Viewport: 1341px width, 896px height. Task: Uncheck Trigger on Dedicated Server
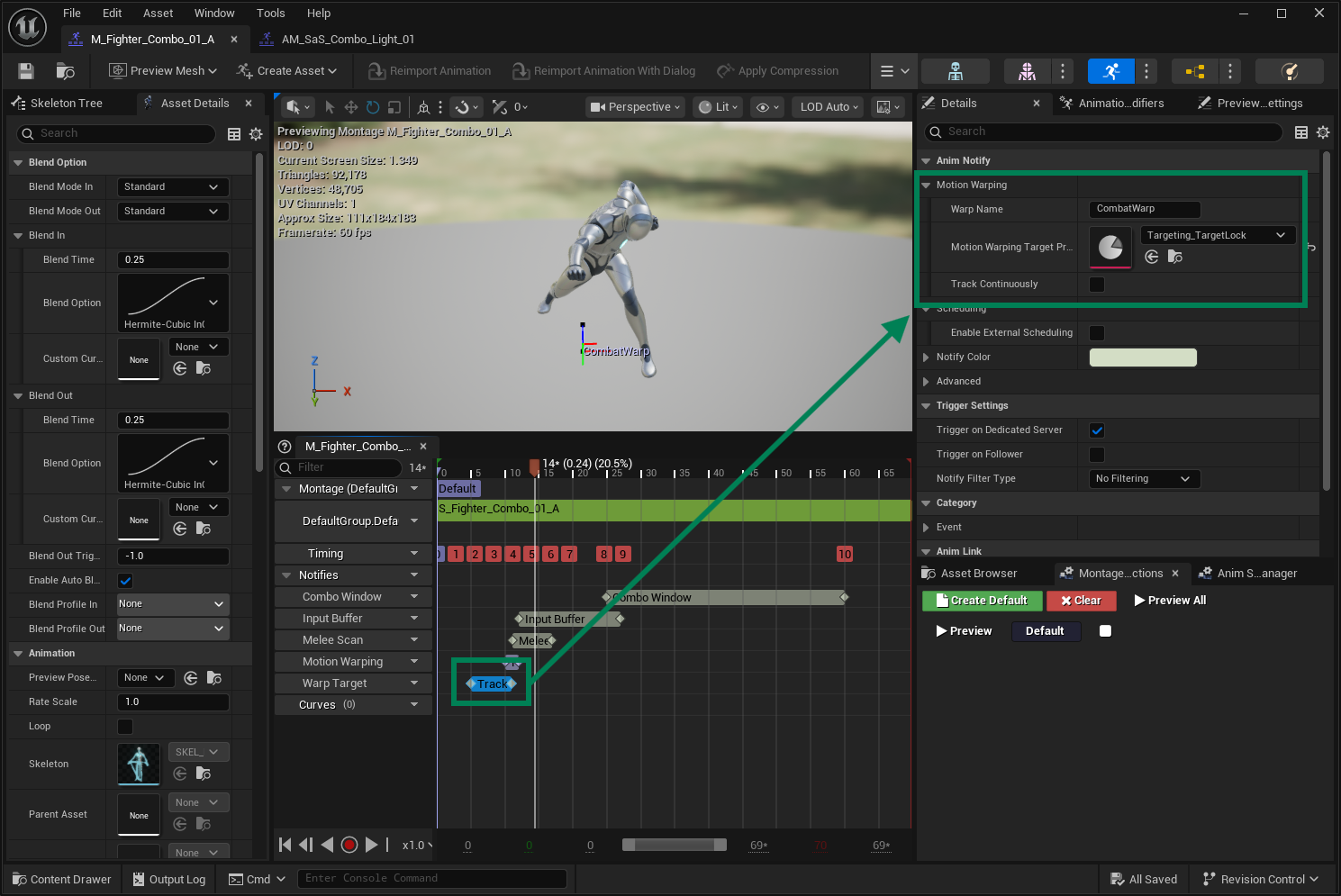coord(1097,430)
